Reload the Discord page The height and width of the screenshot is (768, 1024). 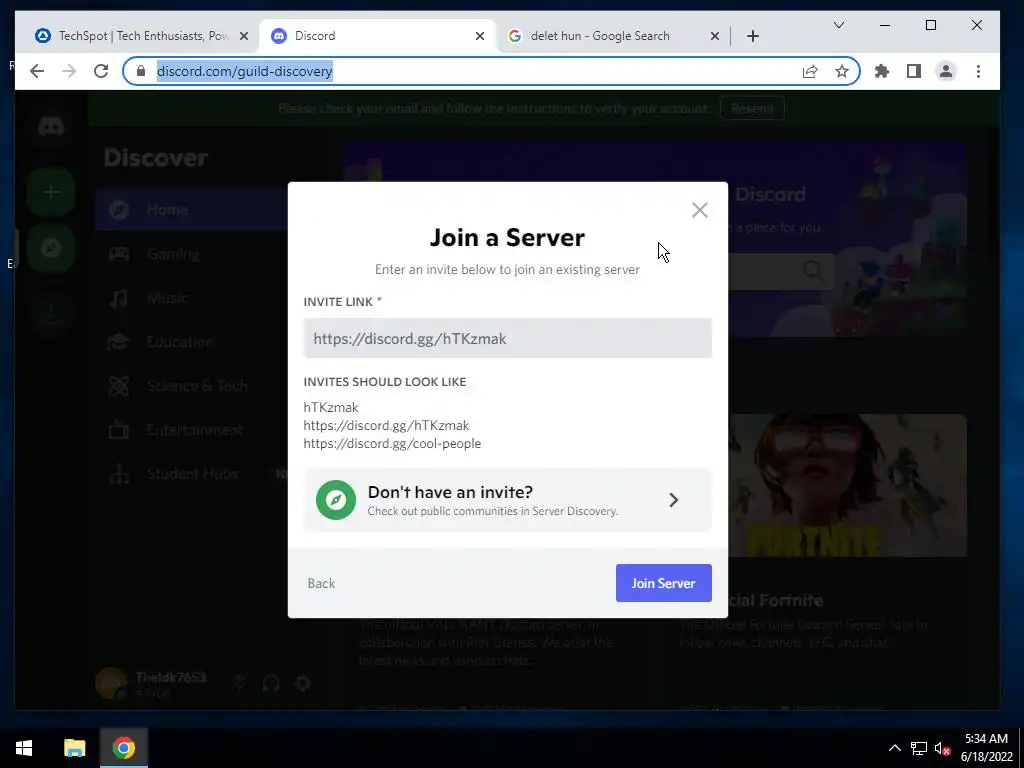coord(101,71)
